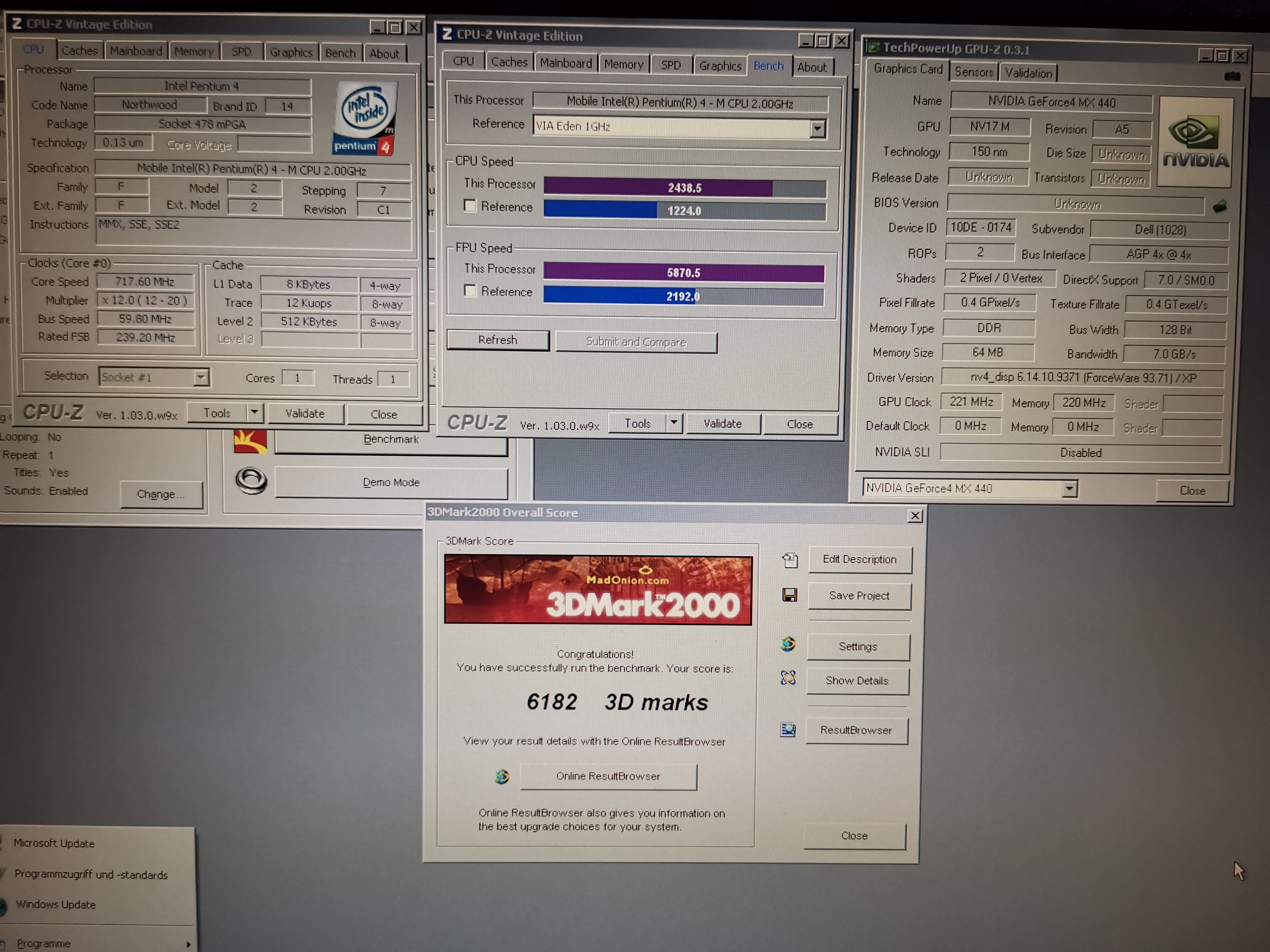Viewport: 1270px width, 952px height.
Task: Click the Show Details icon
Action: [788, 678]
